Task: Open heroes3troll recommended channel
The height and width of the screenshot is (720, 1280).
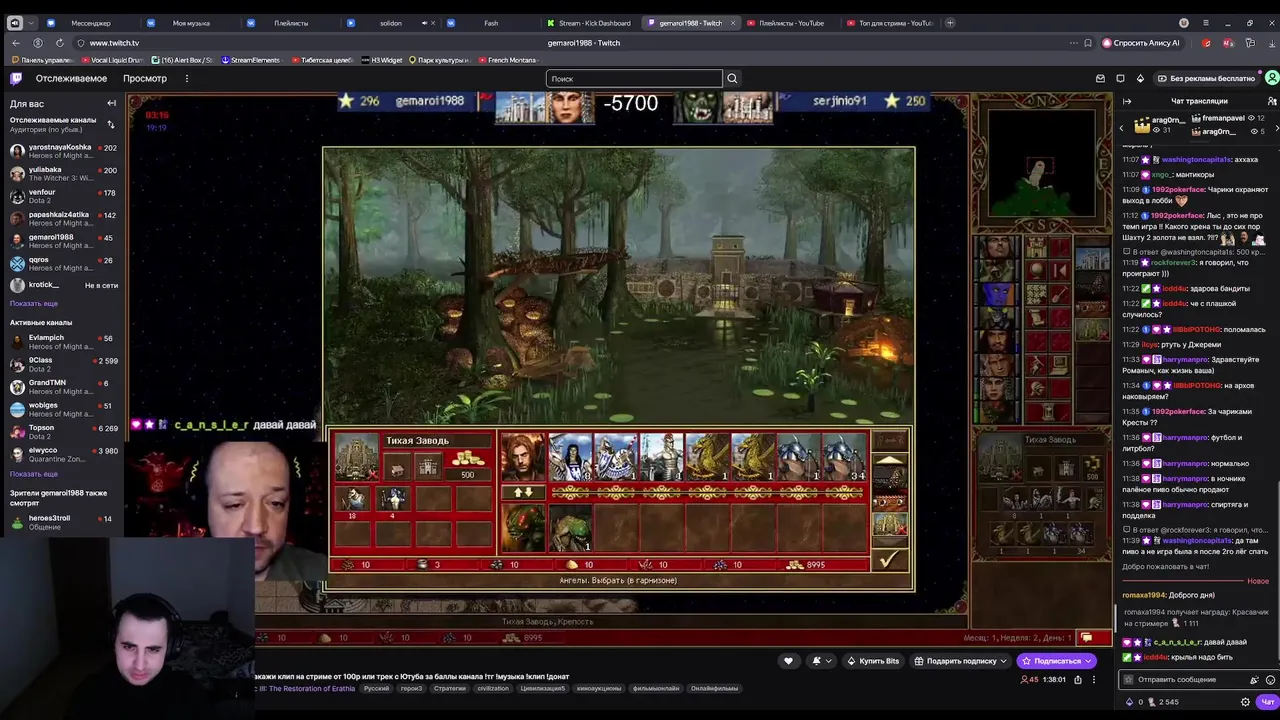Action: pyautogui.click(x=63, y=522)
